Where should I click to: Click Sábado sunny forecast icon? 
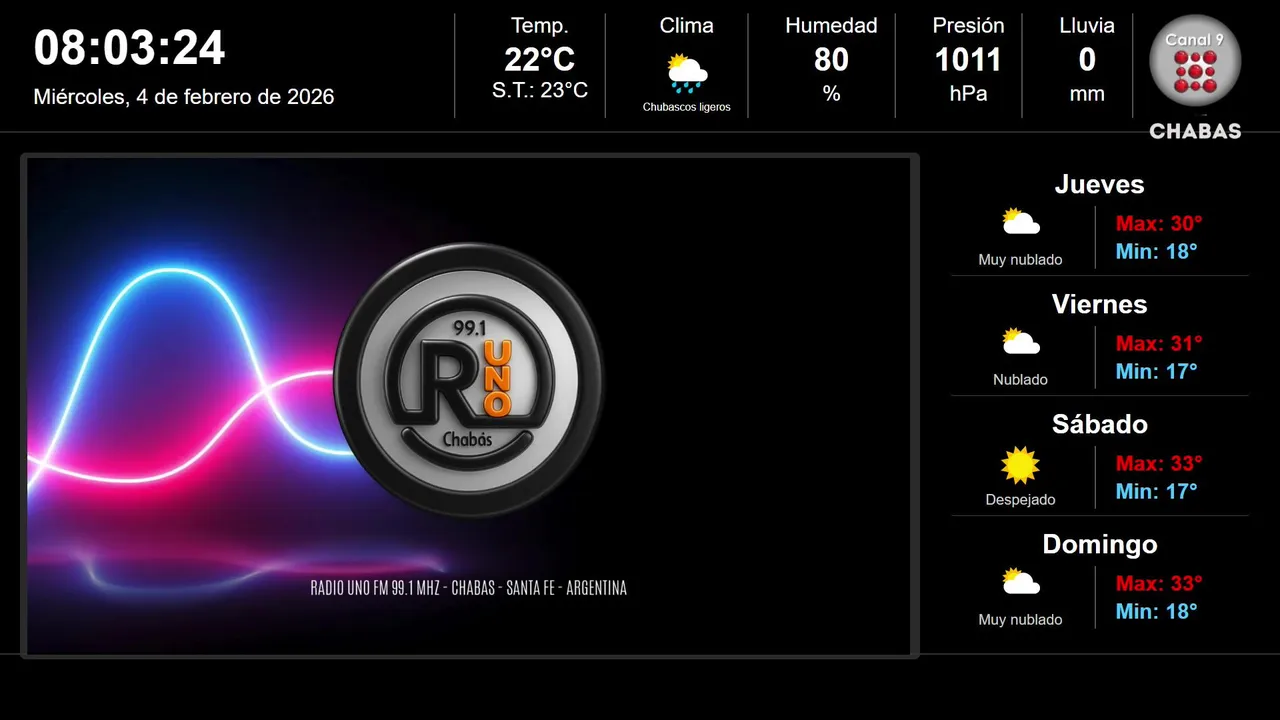(x=1021, y=465)
